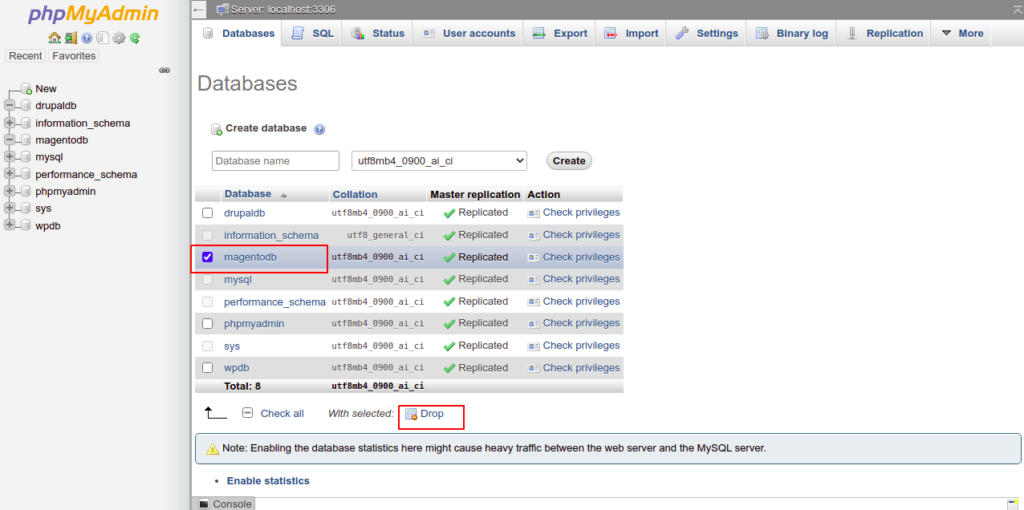Click the disabled performance_schema row checkbox
Screen dimensions: 1024x510
(208, 302)
